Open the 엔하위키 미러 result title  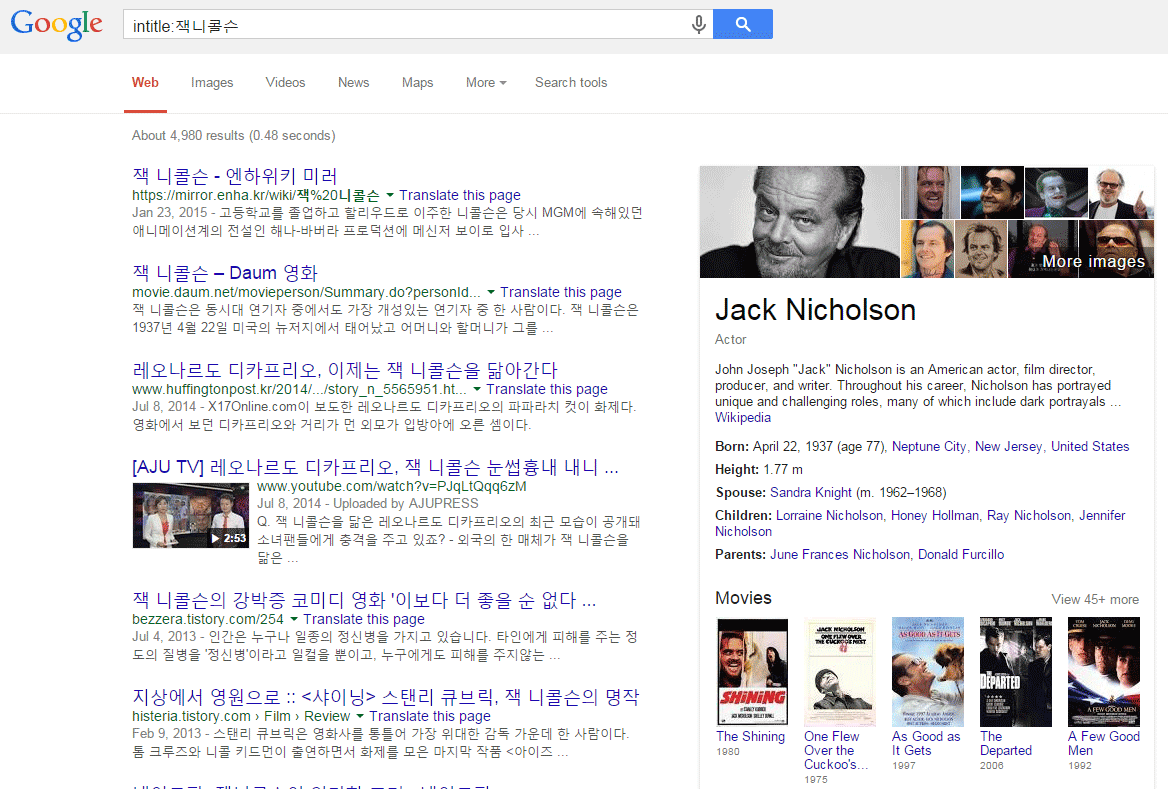(235, 177)
